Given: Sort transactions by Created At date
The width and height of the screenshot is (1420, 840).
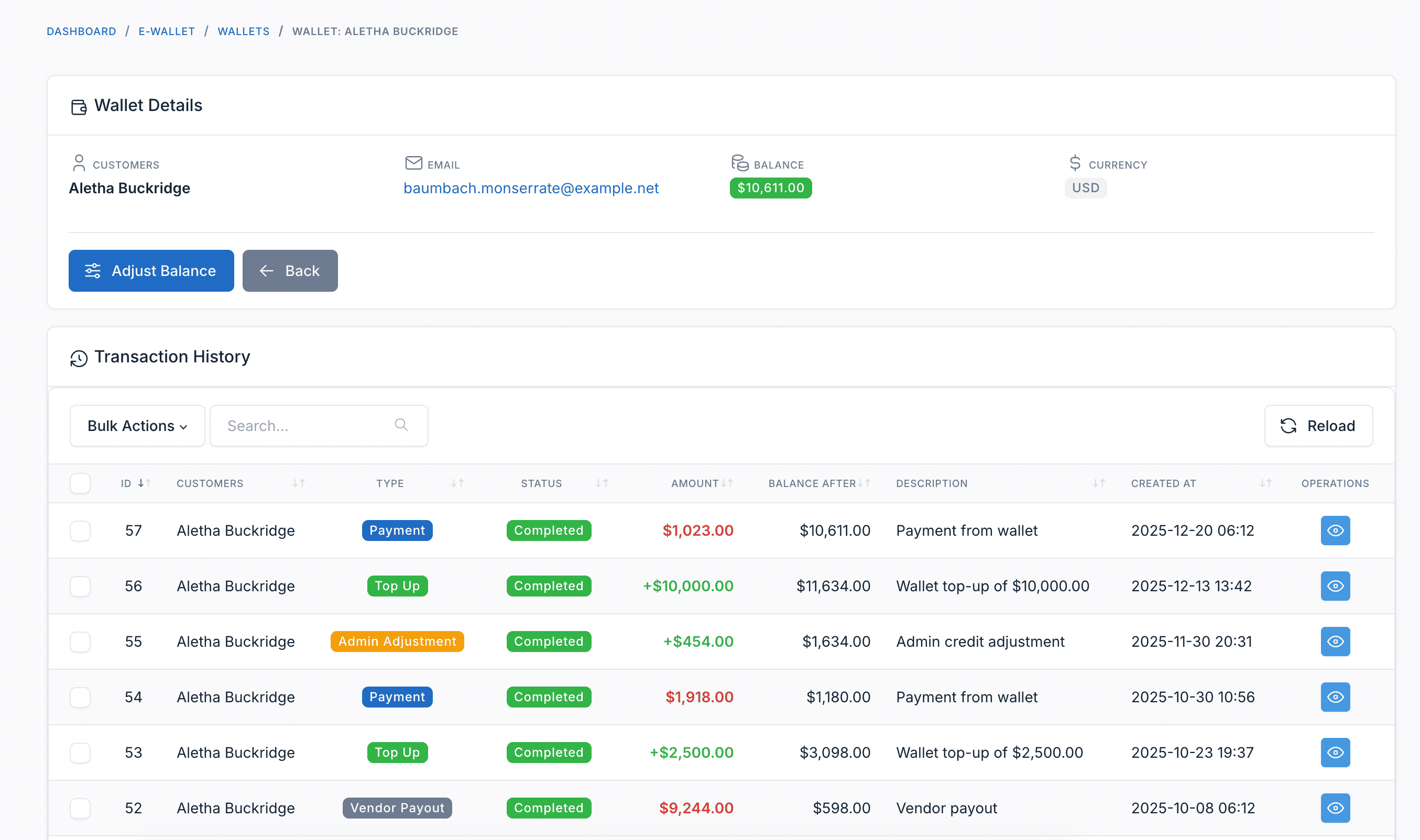Looking at the screenshot, I should 1265,483.
